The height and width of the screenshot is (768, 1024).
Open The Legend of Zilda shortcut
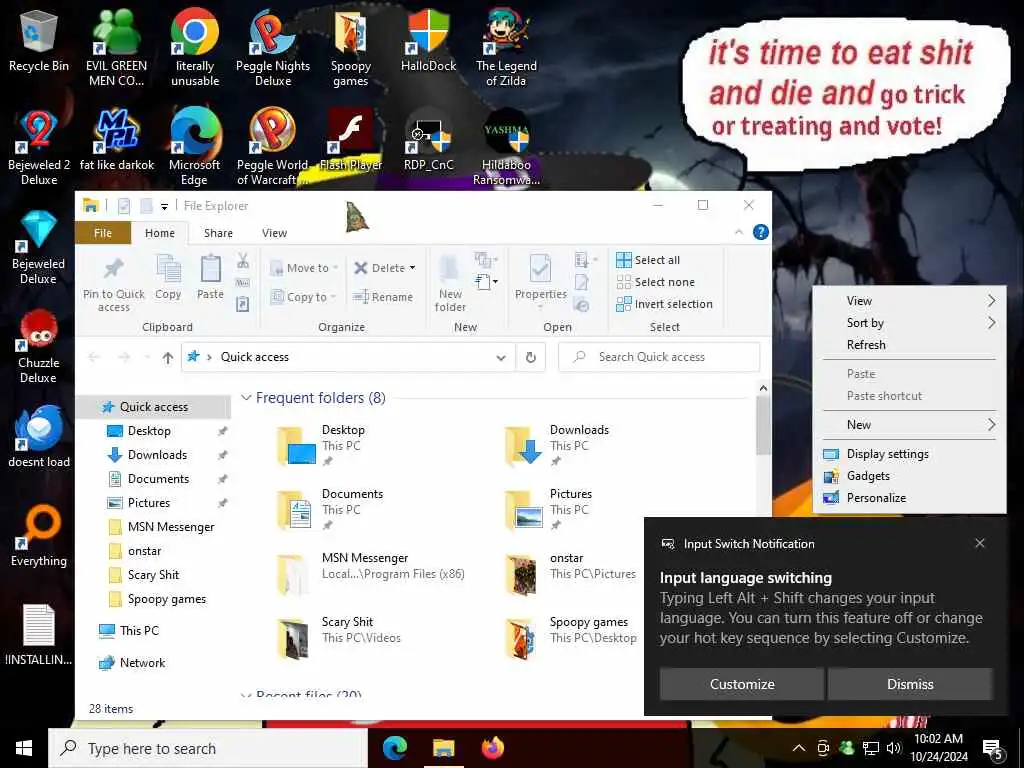pos(506,47)
